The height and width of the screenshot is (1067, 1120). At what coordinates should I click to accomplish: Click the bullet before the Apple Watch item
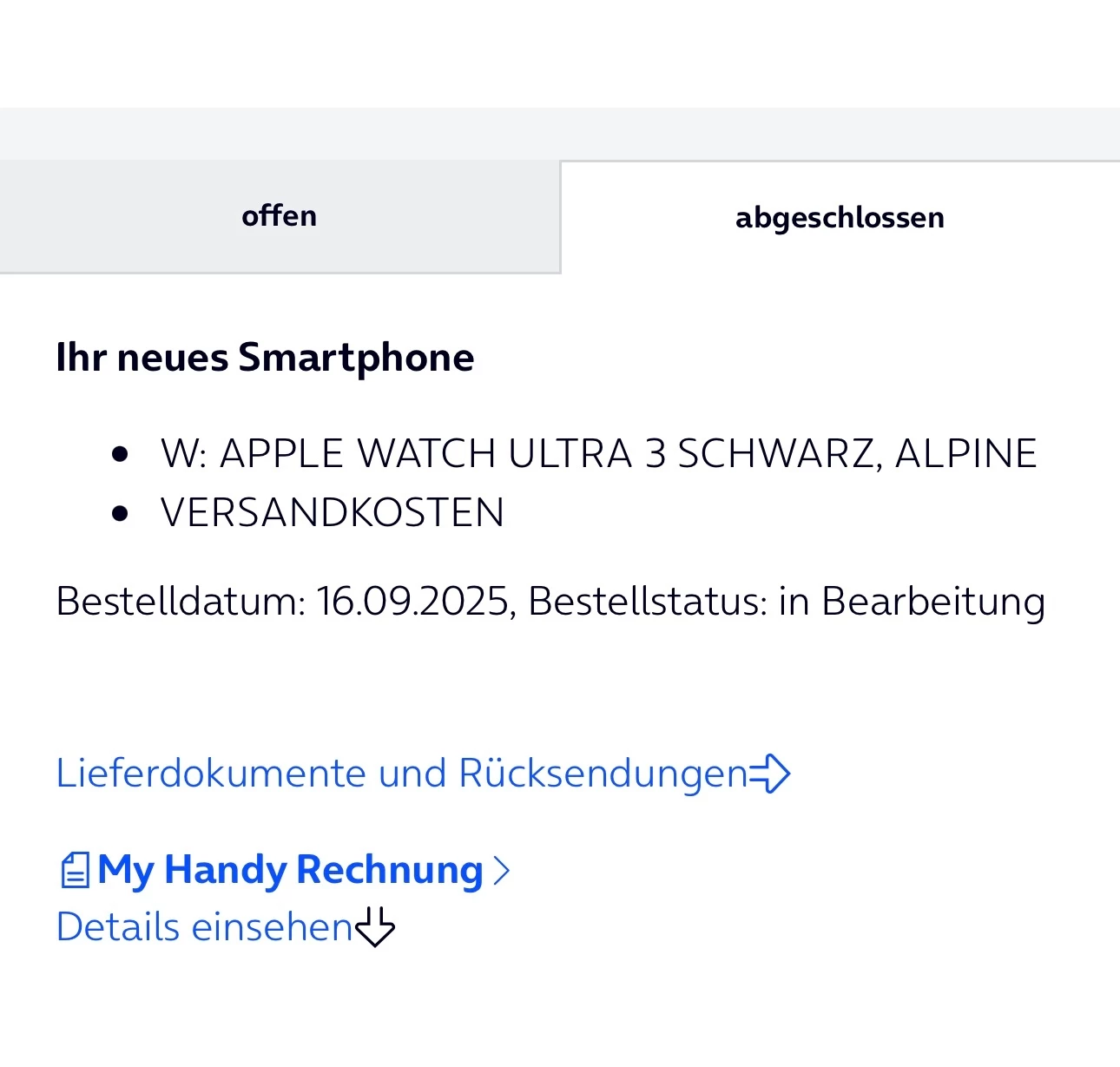coord(121,454)
